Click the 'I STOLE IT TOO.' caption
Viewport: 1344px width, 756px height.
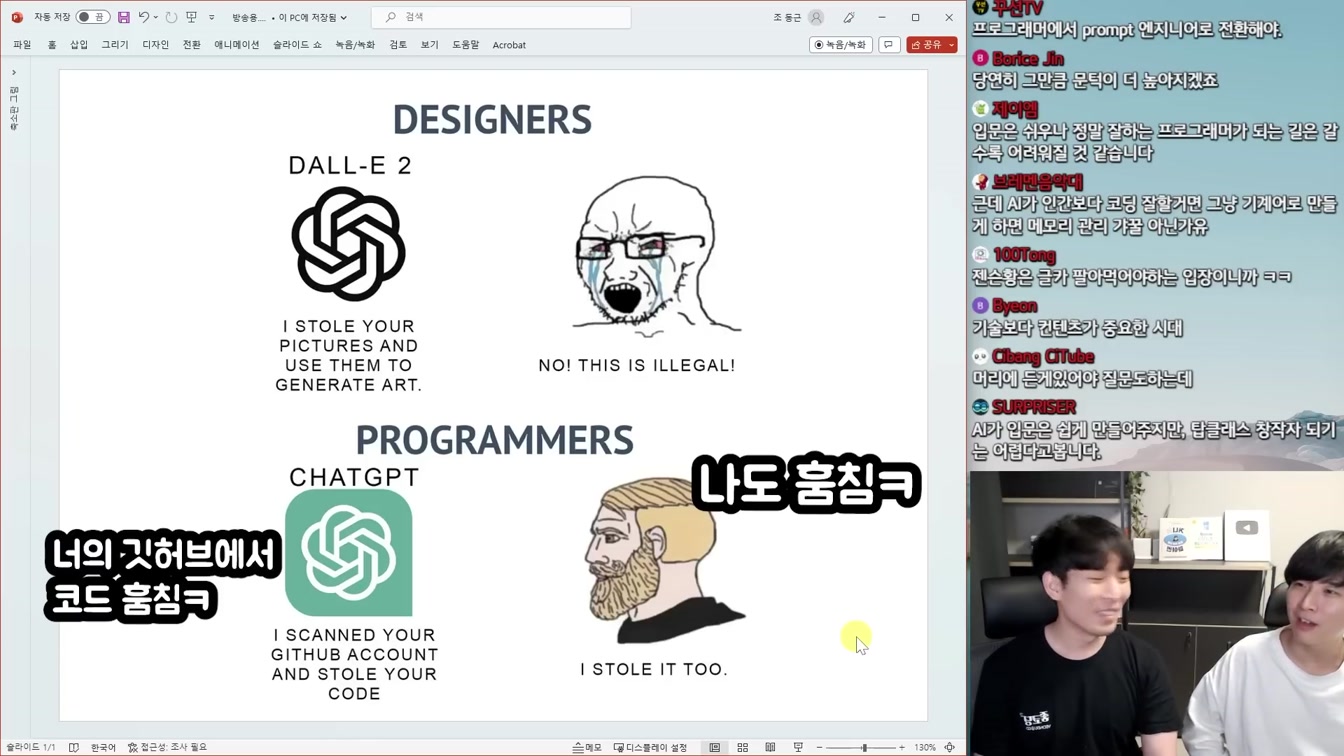[x=654, y=669]
